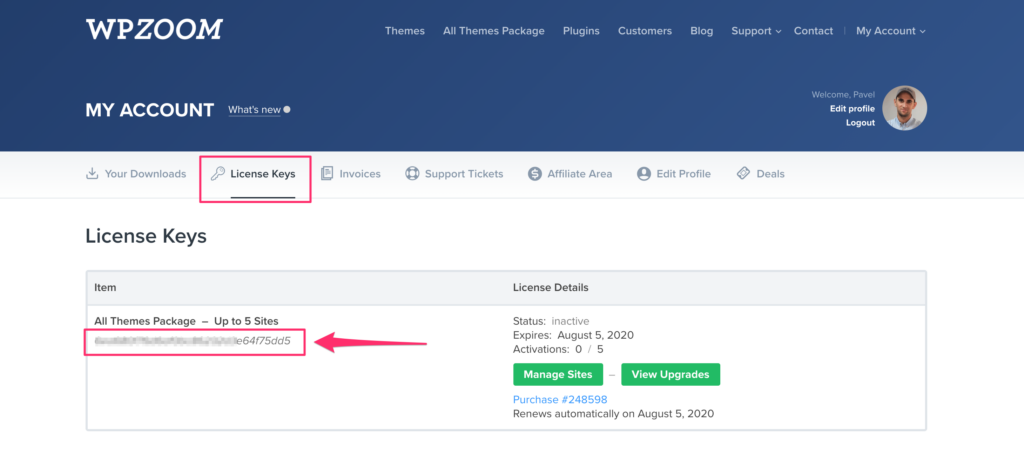The width and height of the screenshot is (1024, 467).
Task: Click the key icon in License Keys tab
Action: point(217,173)
